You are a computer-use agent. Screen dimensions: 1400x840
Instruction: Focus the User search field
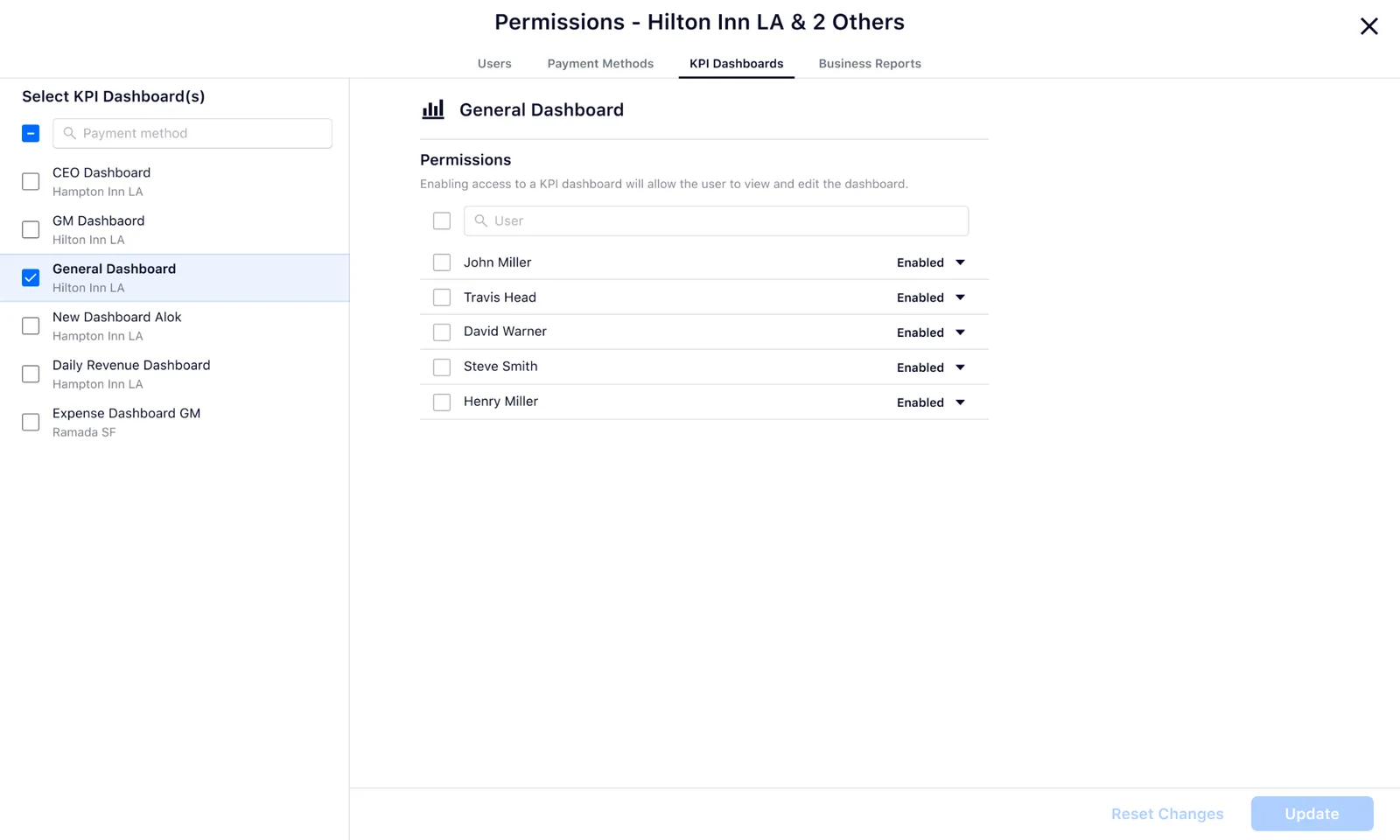[x=716, y=220]
